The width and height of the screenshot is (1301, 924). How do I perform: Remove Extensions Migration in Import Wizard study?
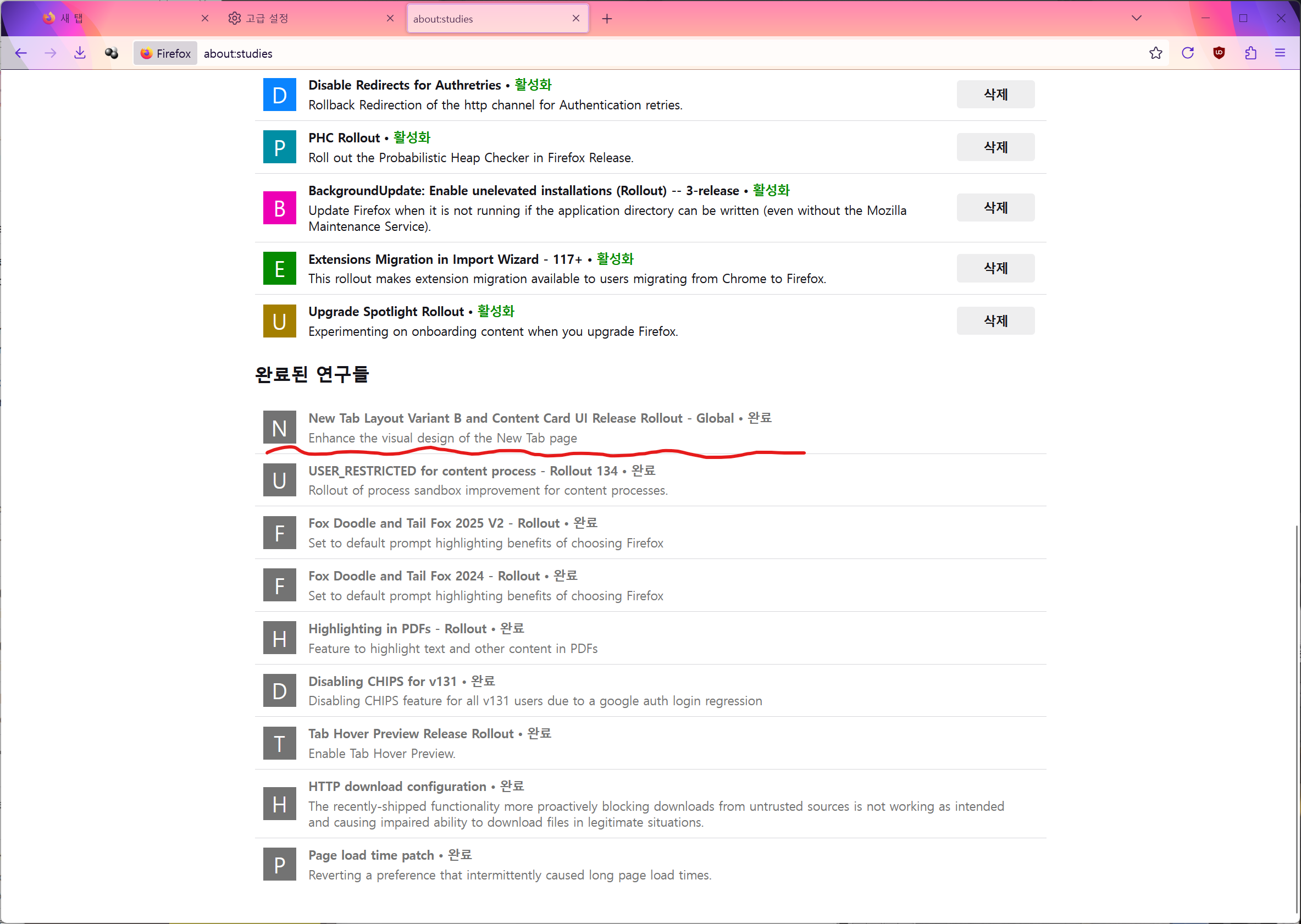pos(995,268)
